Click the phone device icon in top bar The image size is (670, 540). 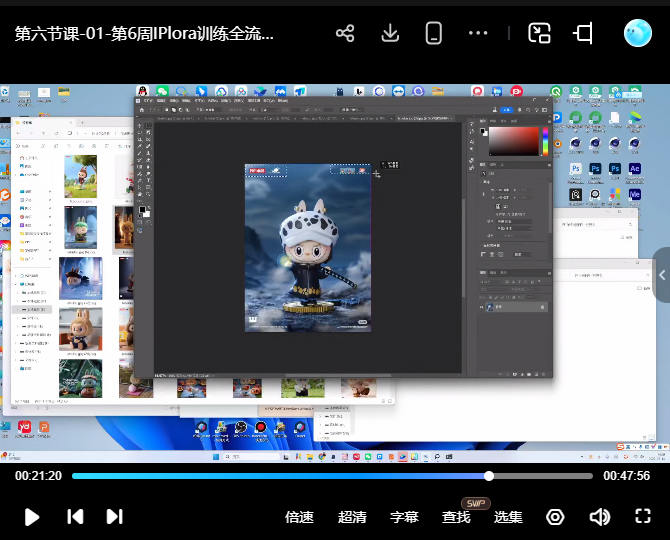[x=434, y=33]
